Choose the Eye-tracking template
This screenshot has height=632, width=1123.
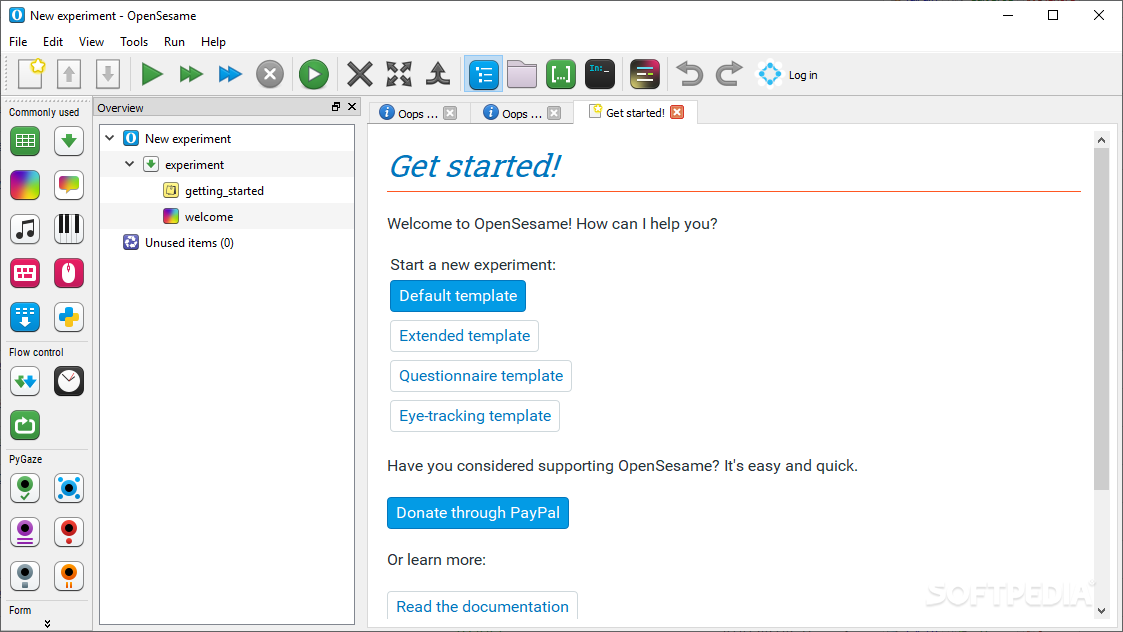pos(475,416)
